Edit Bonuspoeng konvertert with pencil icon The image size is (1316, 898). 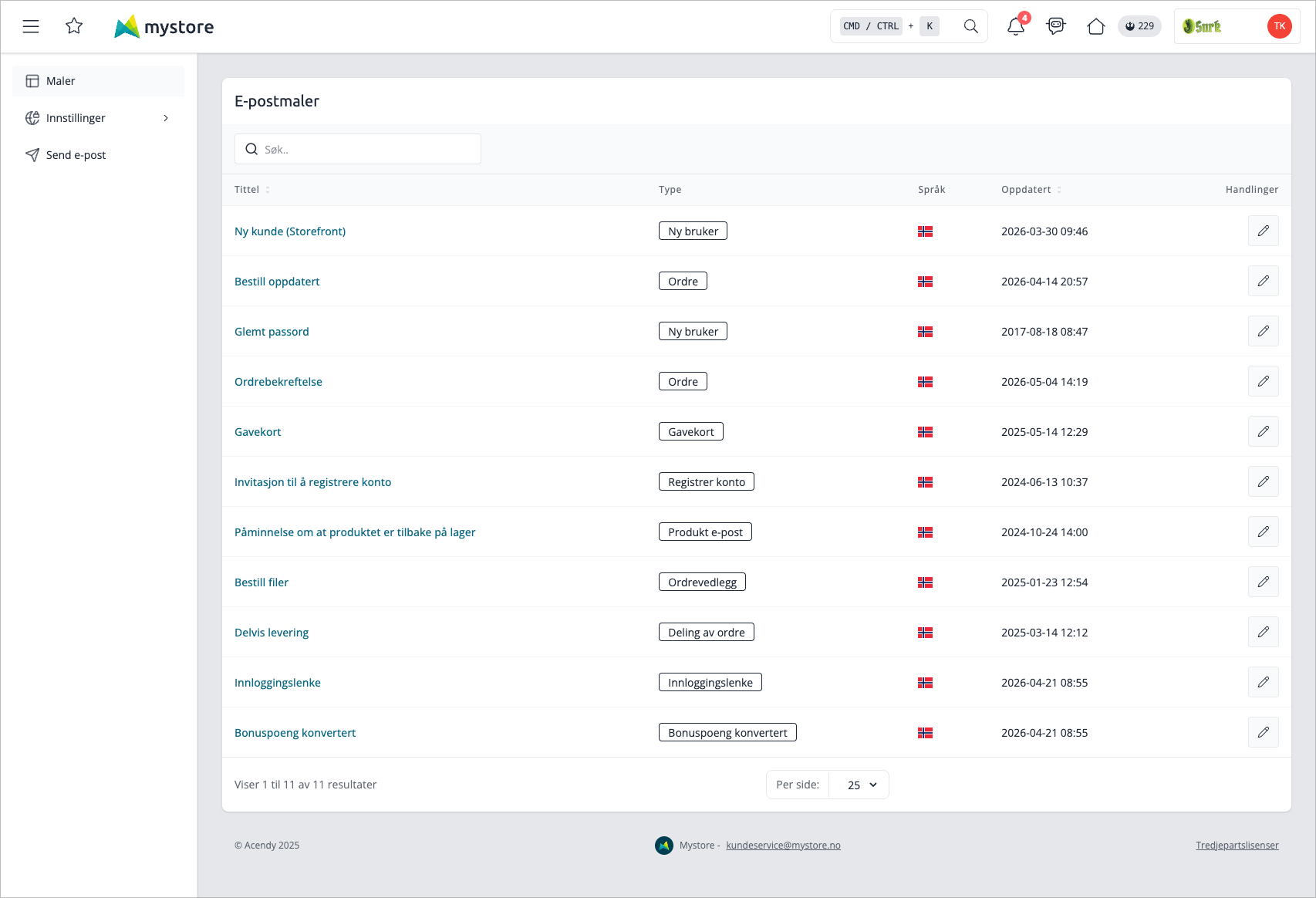pos(1264,732)
